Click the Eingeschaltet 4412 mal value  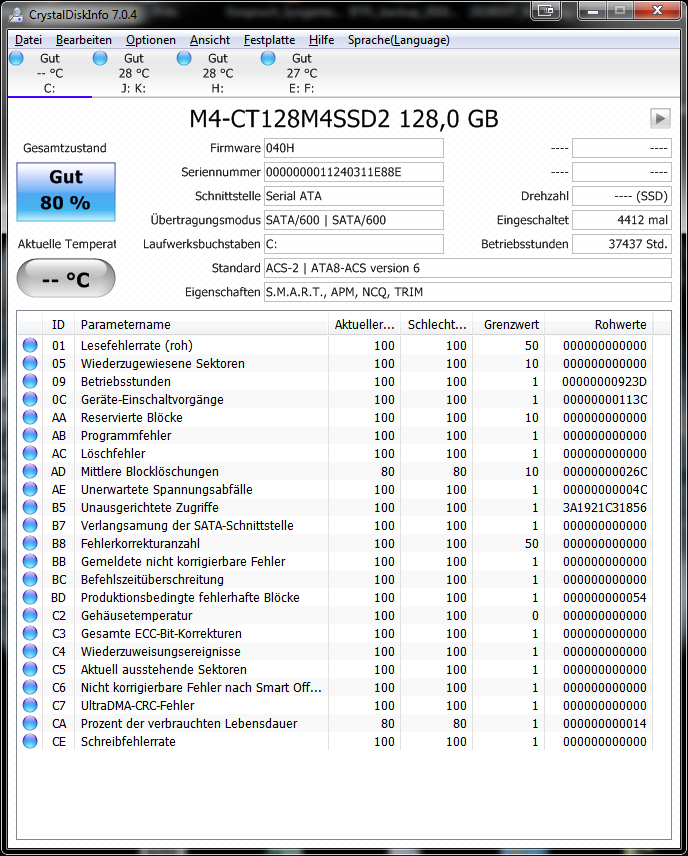(x=622, y=220)
